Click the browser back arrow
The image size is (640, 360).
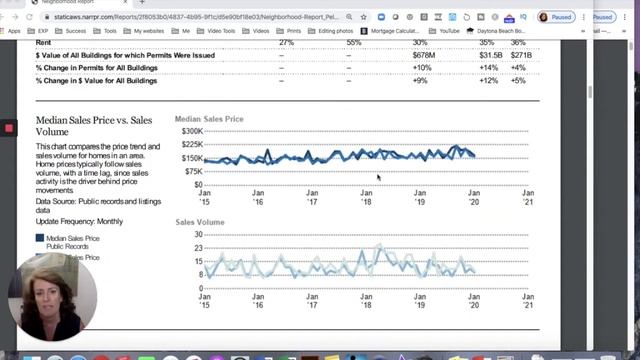click(x=2, y=17)
